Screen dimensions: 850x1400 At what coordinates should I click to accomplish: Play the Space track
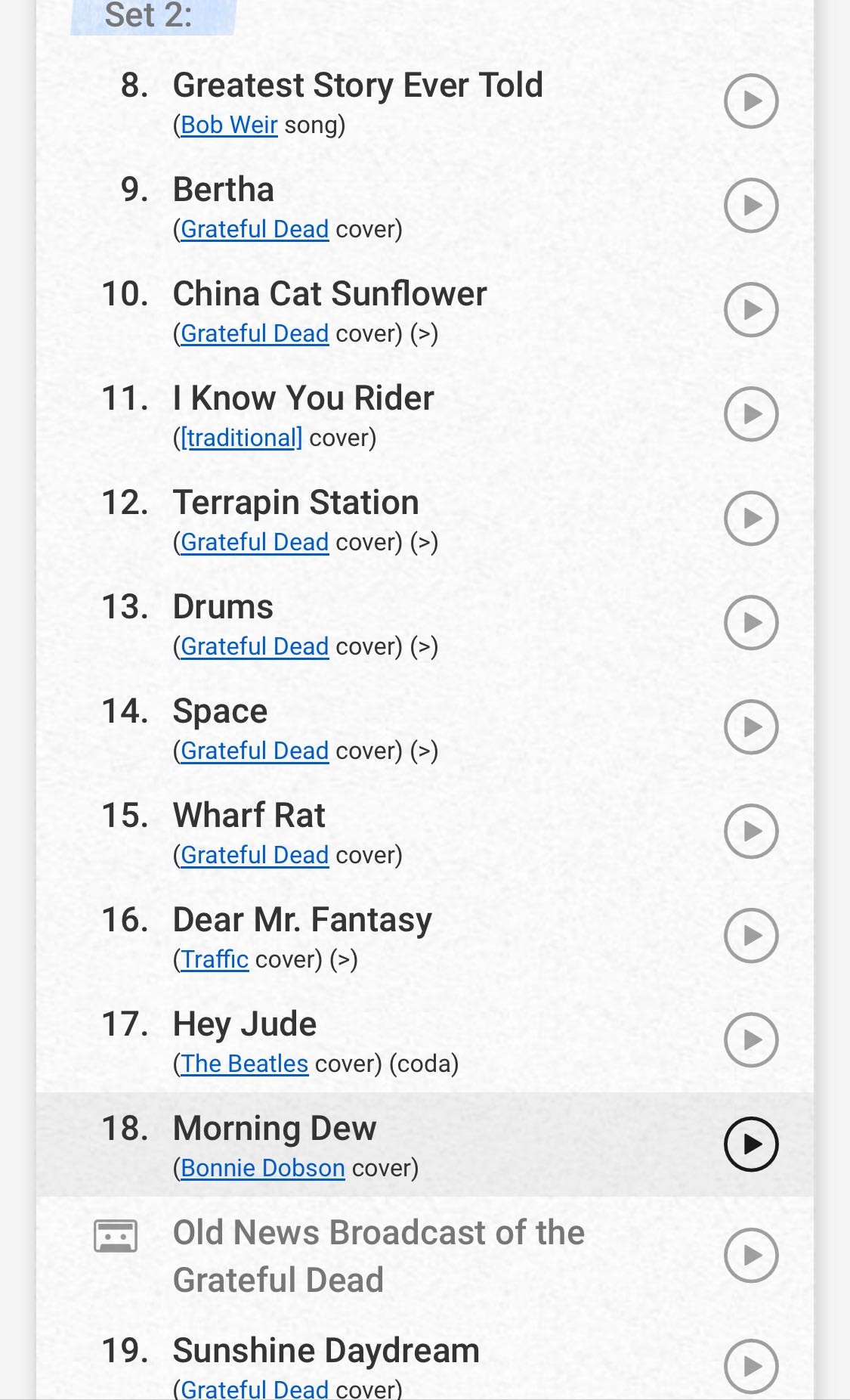point(751,726)
